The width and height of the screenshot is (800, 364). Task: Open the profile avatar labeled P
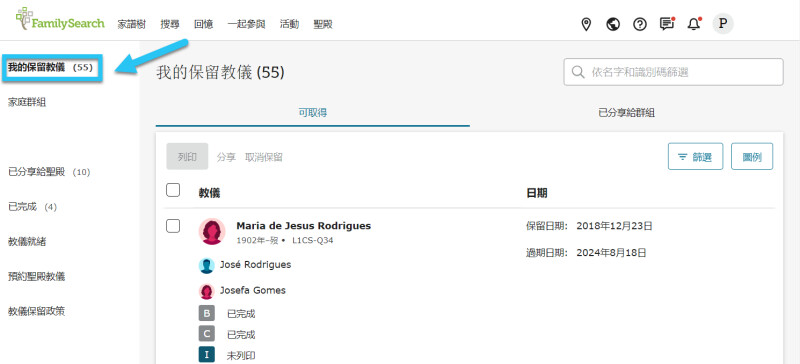click(x=723, y=23)
